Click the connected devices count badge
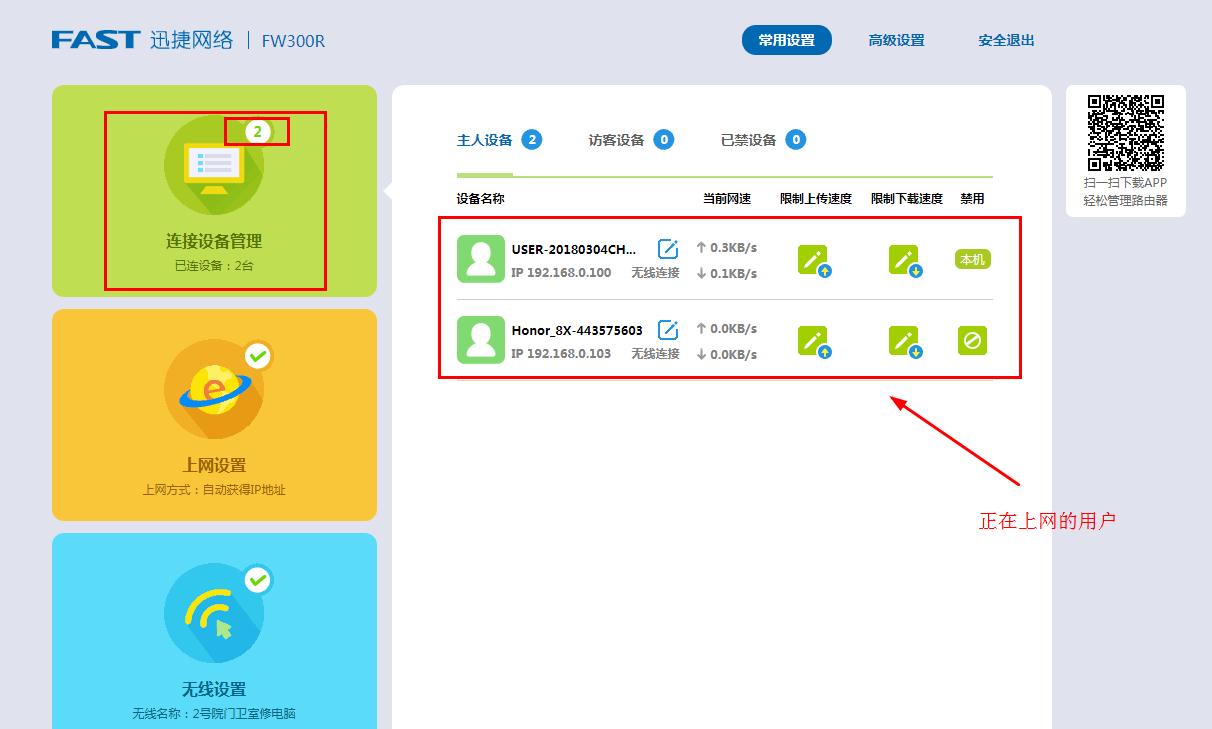This screenshot has height=729, width=1212. [x=258, y=130]
